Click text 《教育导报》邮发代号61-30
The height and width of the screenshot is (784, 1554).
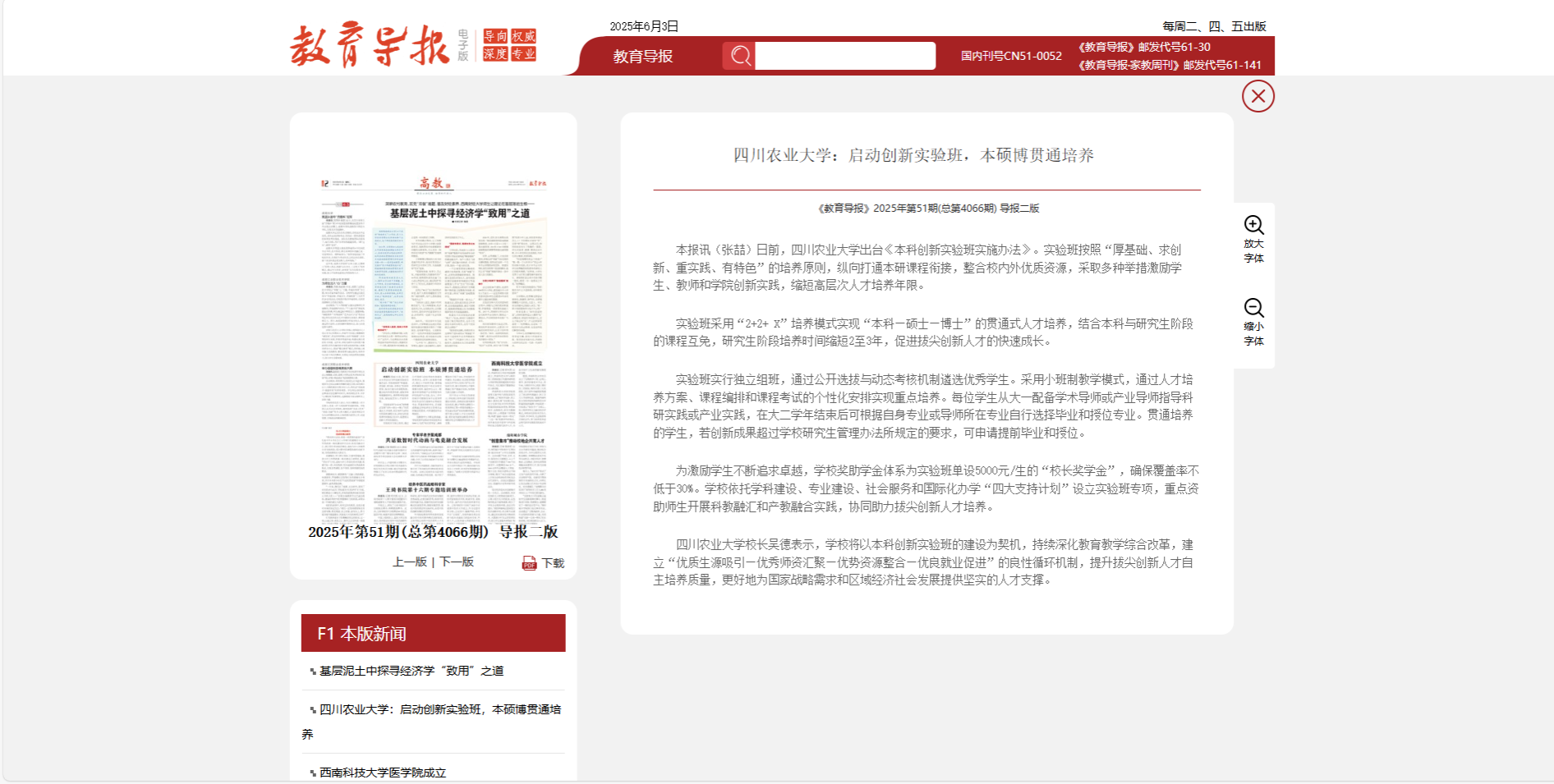1144,47
